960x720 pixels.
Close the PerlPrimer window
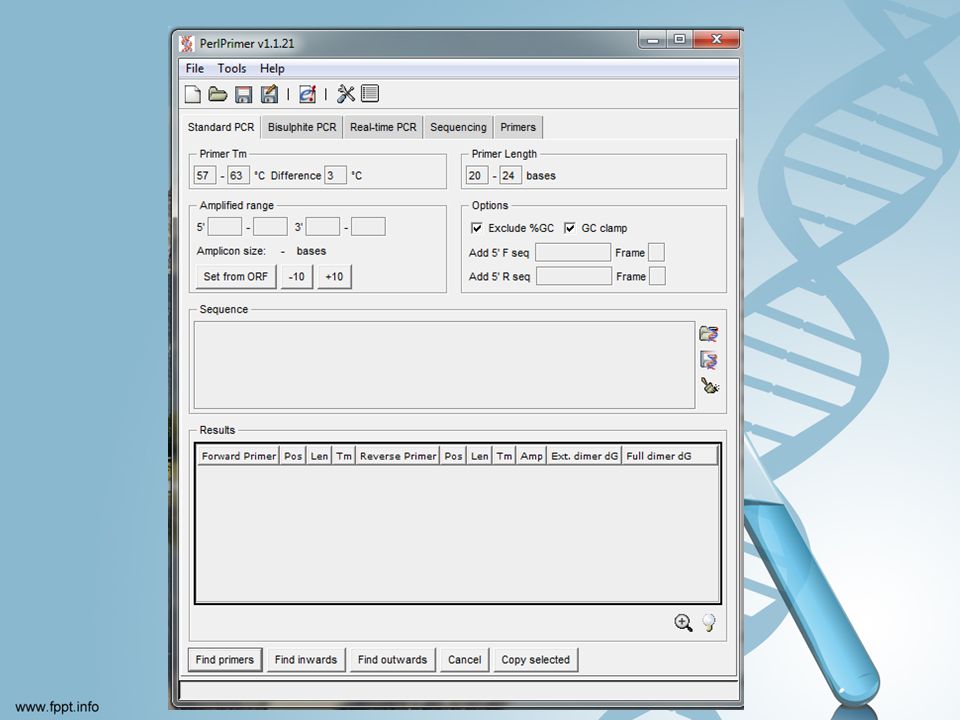coord(716,39)
